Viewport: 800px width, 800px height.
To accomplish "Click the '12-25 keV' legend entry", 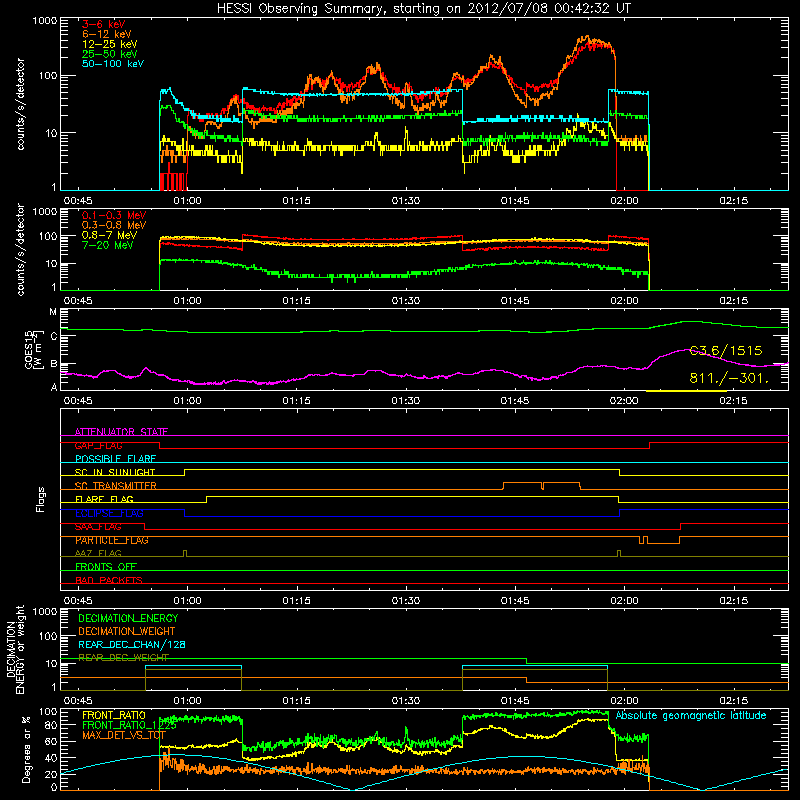I will coord(110,44).
